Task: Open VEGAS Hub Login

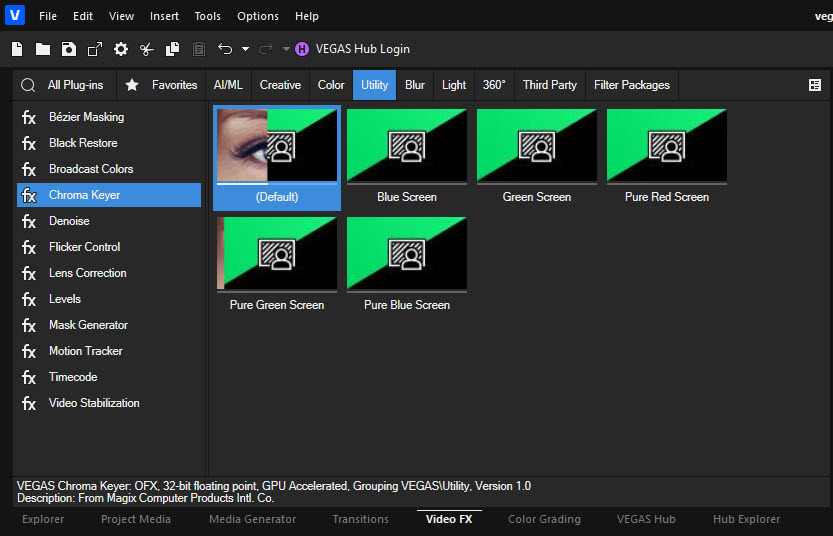Action: (x=362, y=49)
